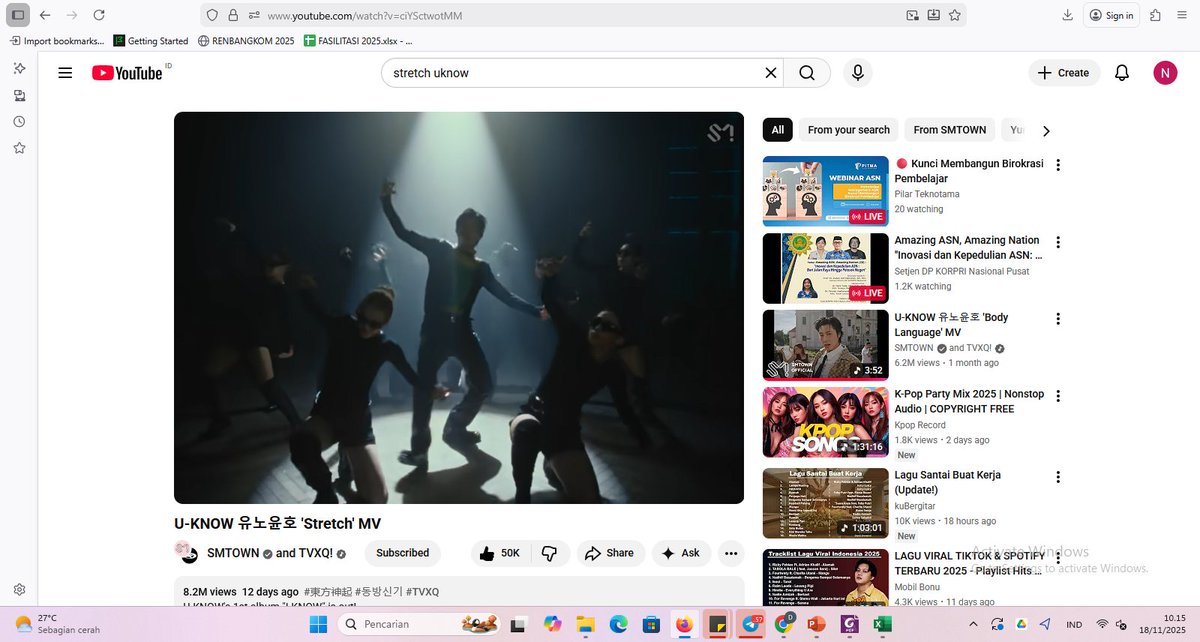Open Windows Start menu

pyautogui.click(x=318, y=624)
